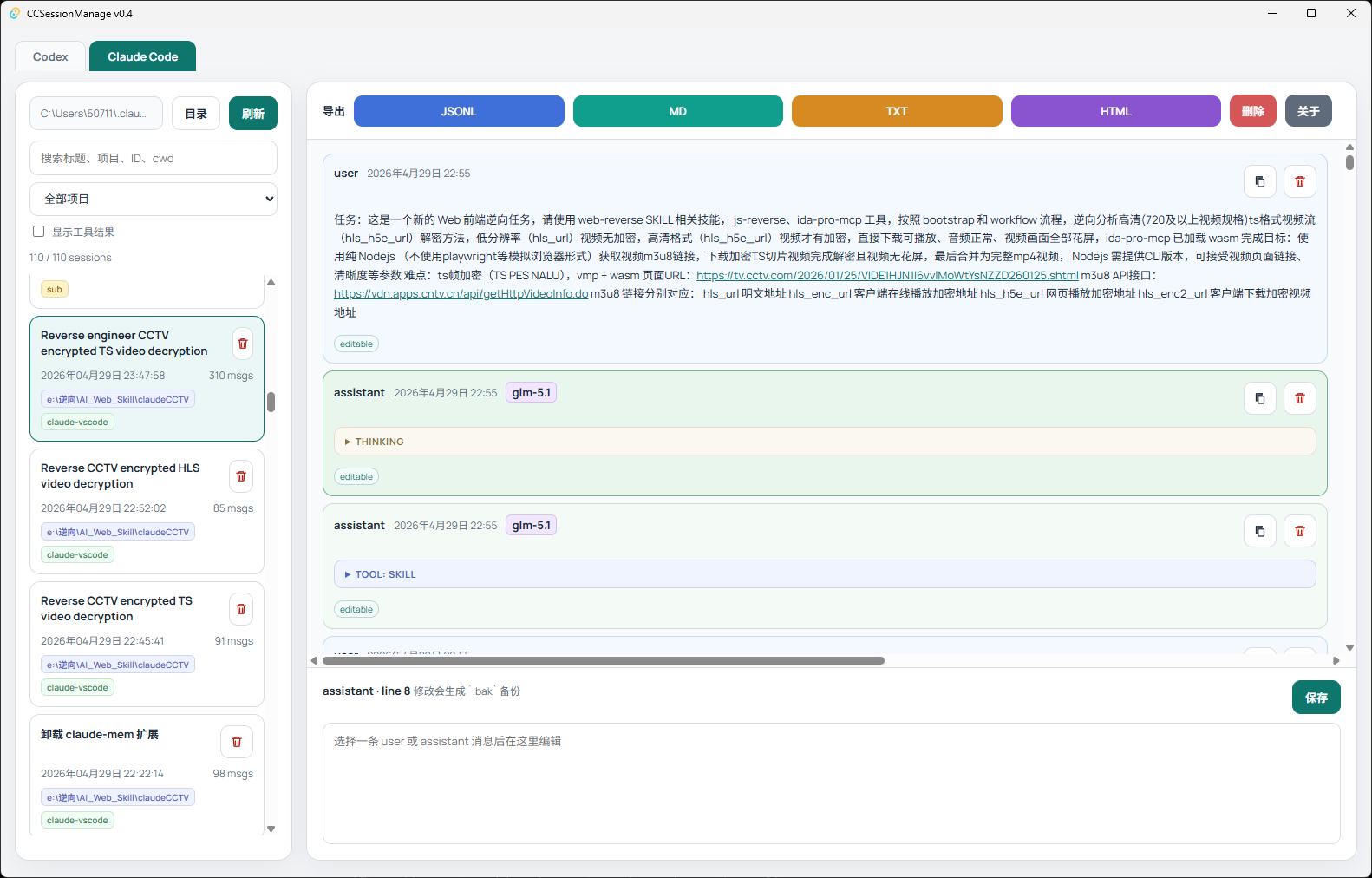The height and width of the screenshot is (878, 1372).
Task: Click the 'sub' tag in the session list
Action: coord(55,289)
